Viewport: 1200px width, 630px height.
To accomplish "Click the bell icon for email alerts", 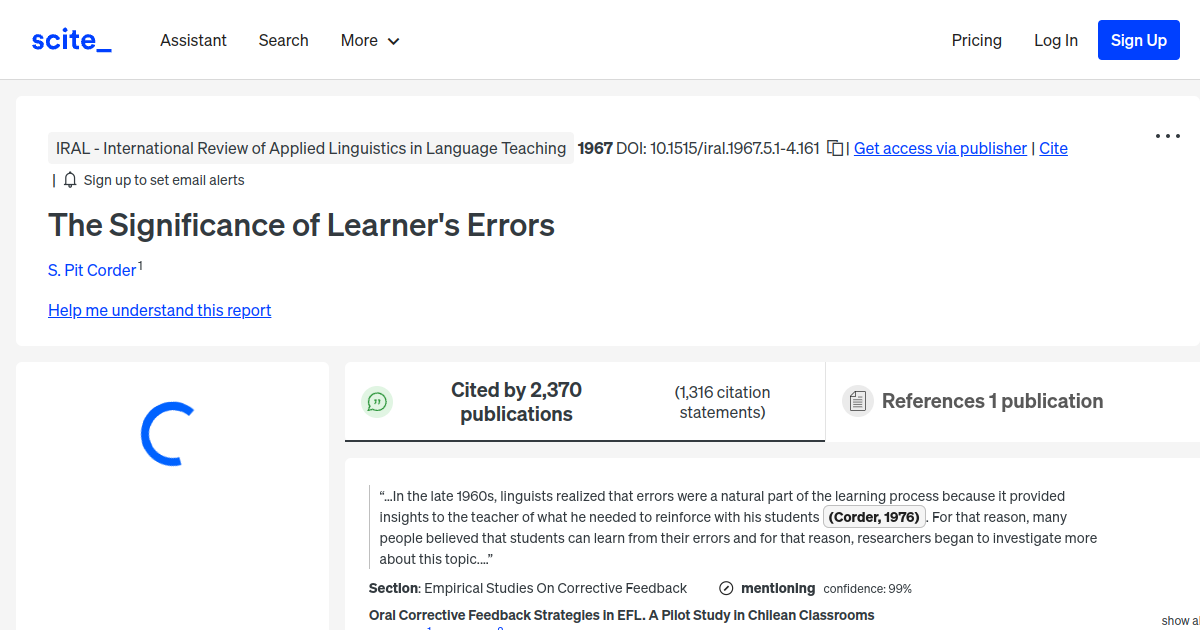I will coord(69,179).
